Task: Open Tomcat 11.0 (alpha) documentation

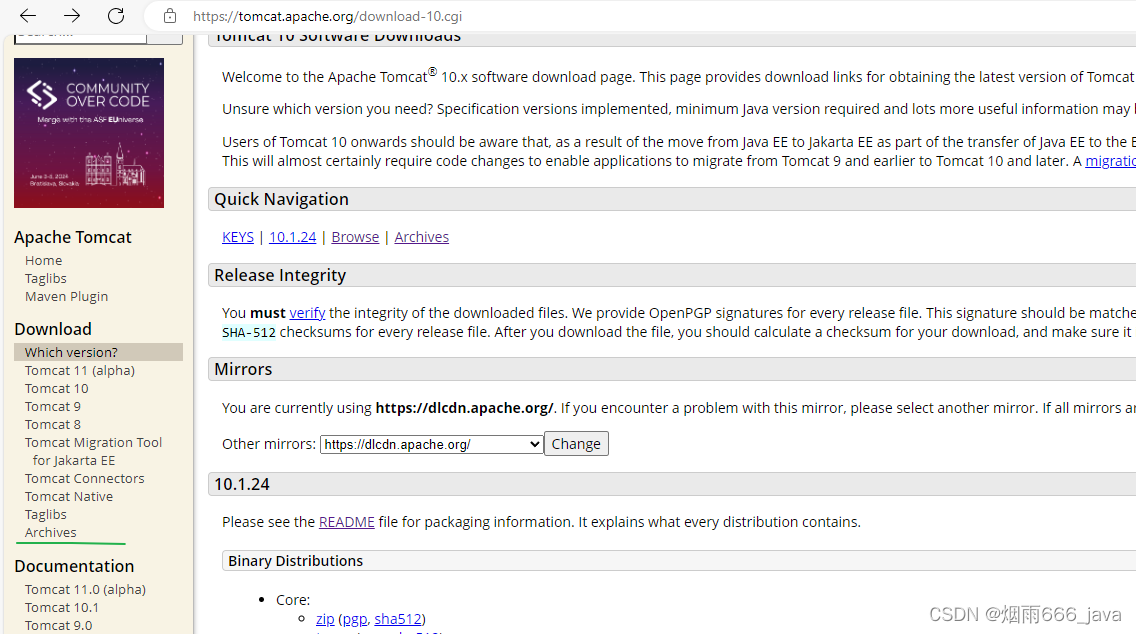Action: (85, 589)
